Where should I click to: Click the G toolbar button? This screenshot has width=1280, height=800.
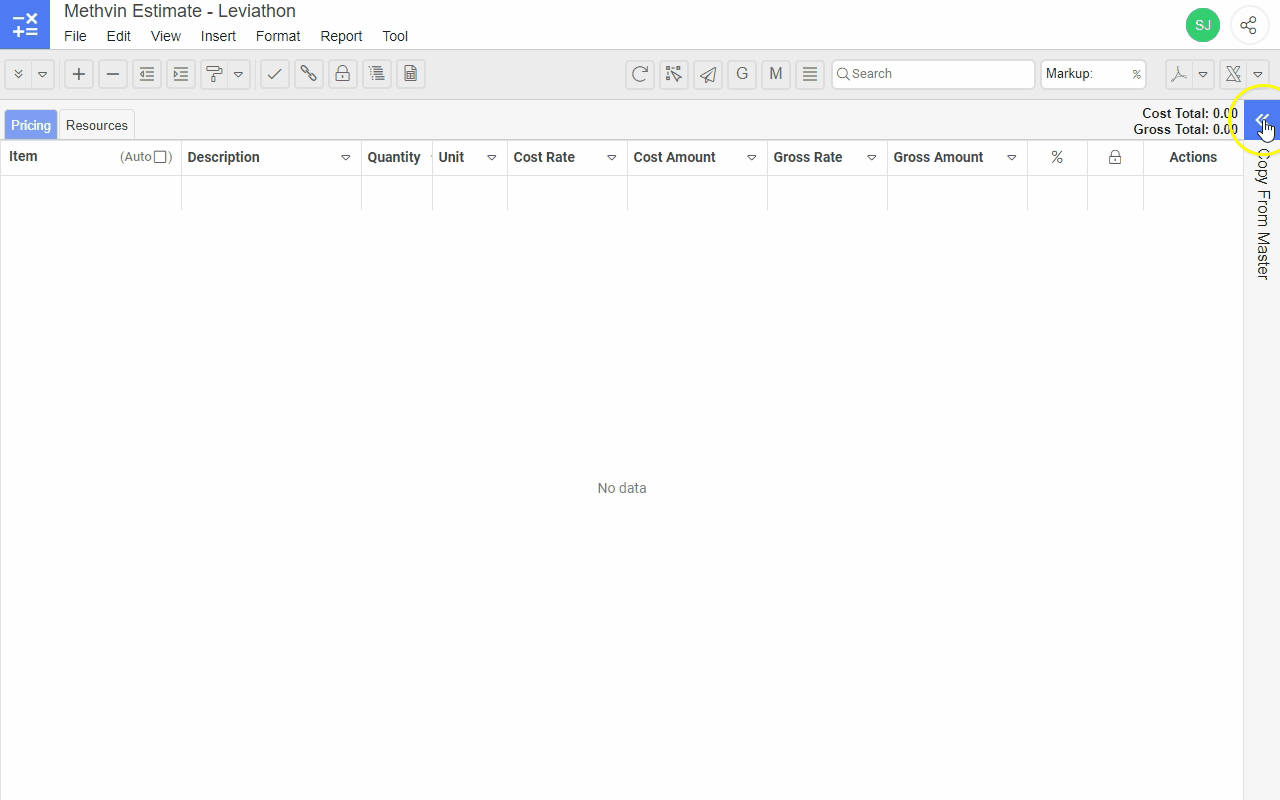[742, 74]
